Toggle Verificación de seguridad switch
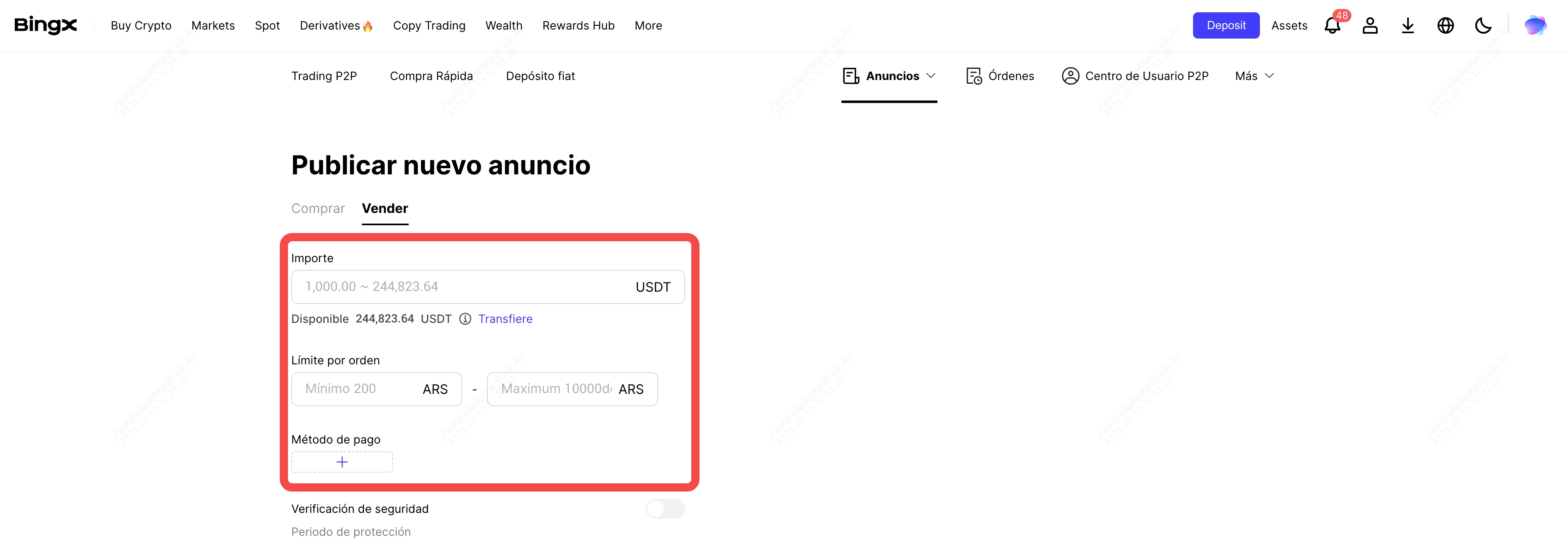Screen dimensions: 1568x558 [665, 509]
